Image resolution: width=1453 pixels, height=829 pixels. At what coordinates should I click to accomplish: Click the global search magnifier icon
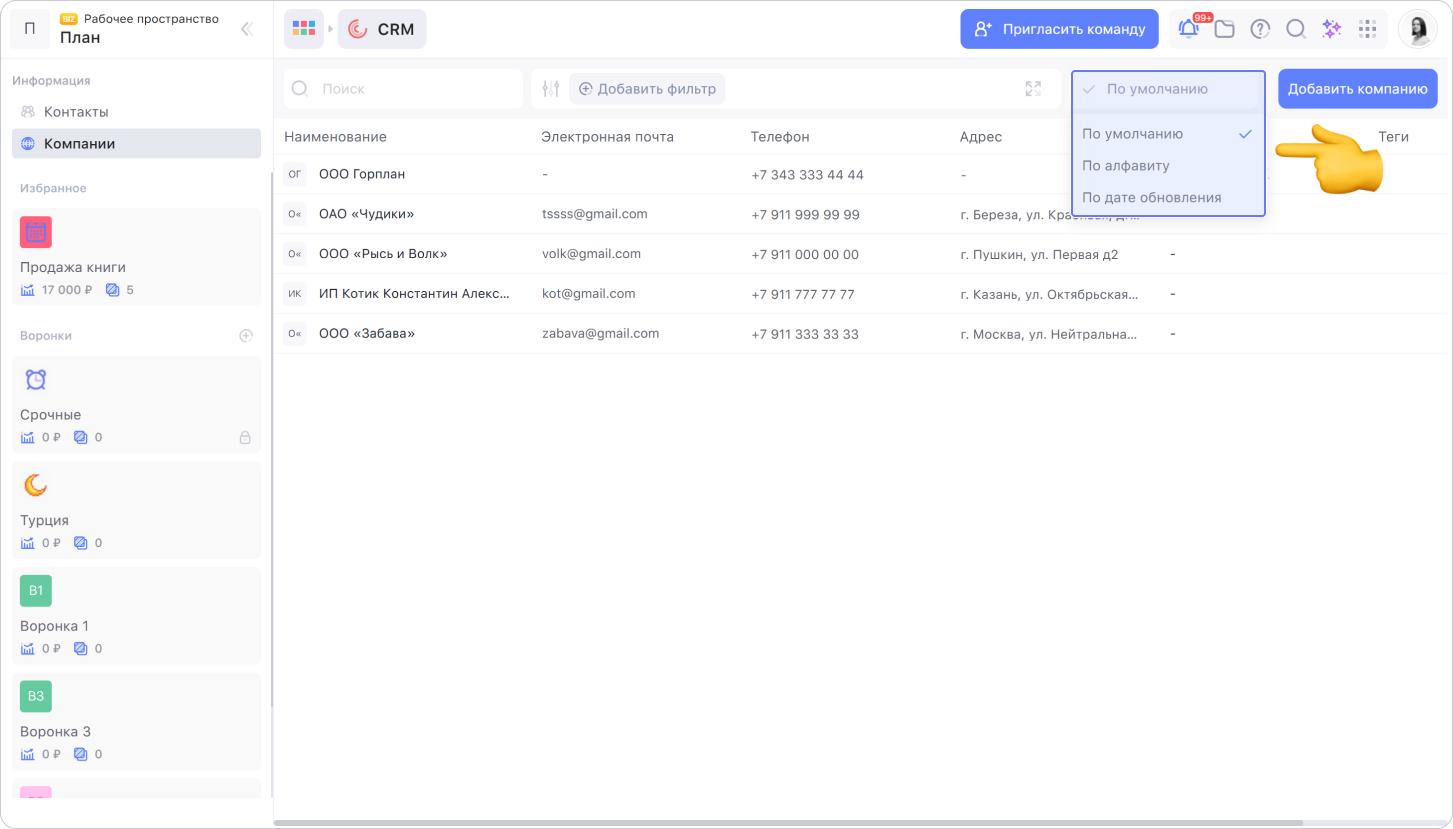pos(1296,29)
